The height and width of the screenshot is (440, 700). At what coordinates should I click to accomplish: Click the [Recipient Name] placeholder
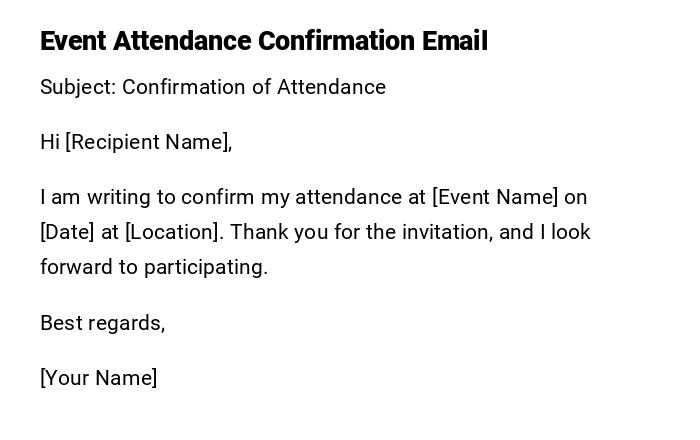(x=148, y=142)
